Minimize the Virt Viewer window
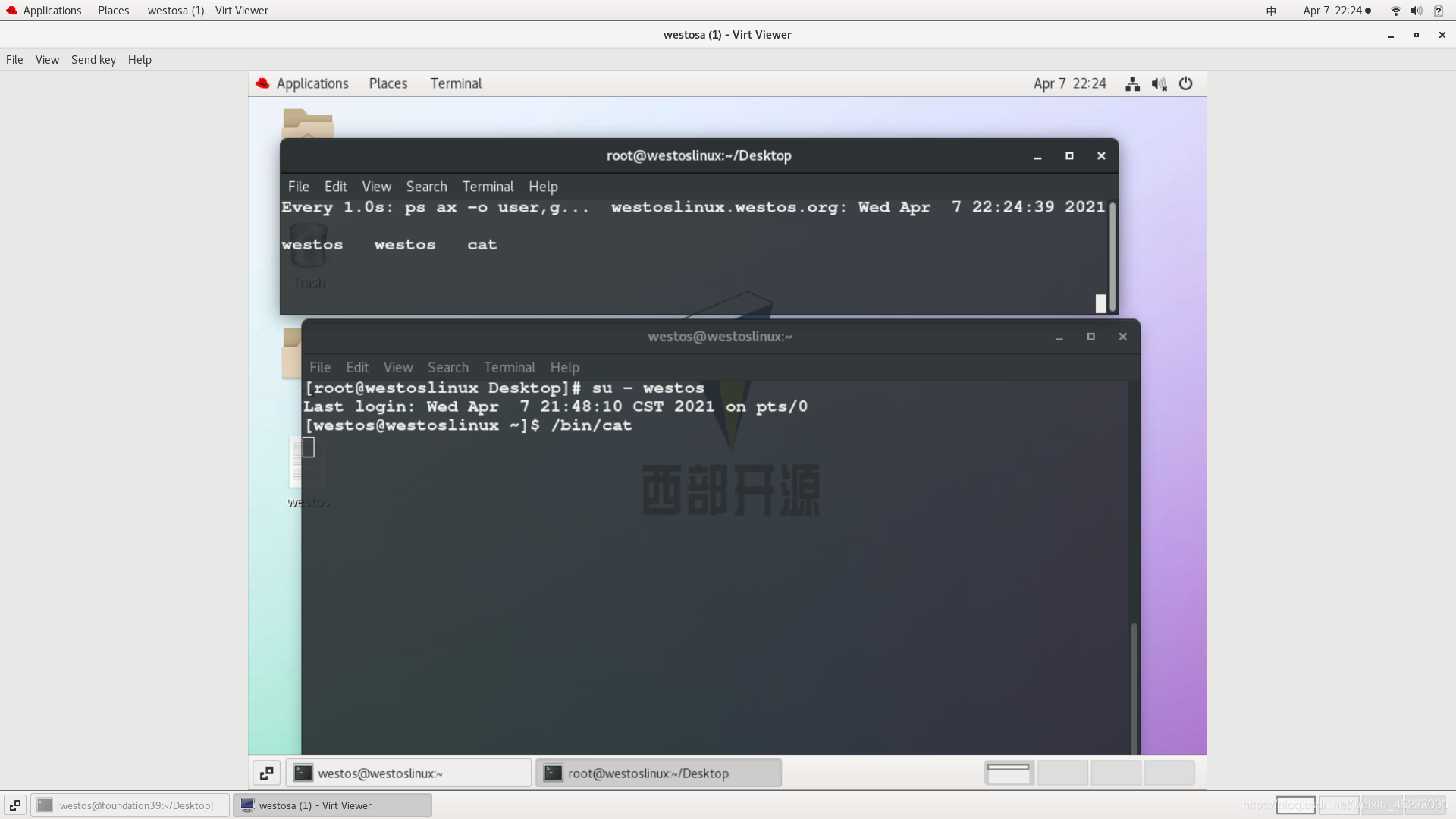 coord(1391,35)
